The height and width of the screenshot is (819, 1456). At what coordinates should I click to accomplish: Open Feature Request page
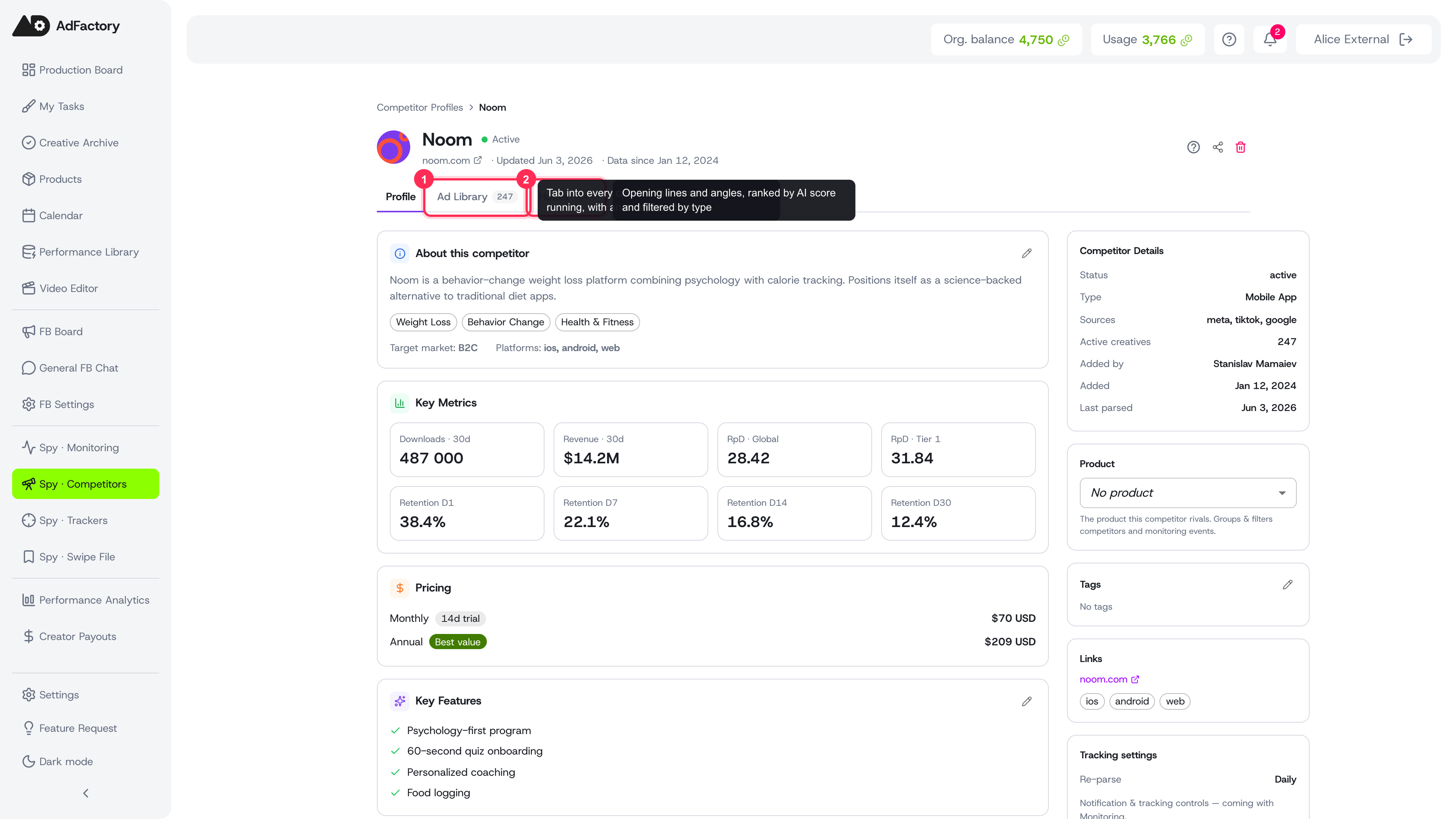click(x=85, y=728)
